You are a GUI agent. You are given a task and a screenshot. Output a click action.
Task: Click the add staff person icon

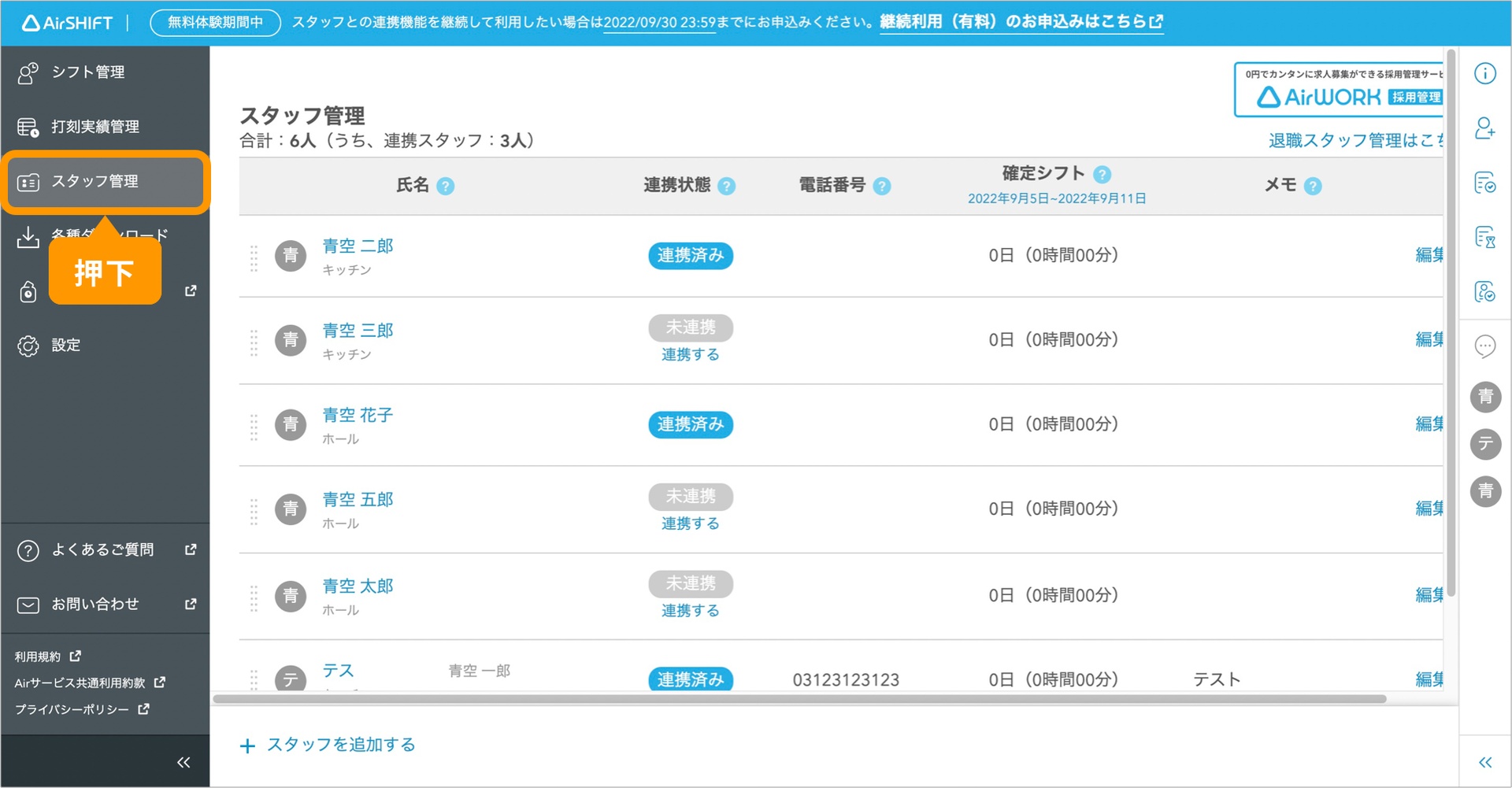(x=1484, y=128)
